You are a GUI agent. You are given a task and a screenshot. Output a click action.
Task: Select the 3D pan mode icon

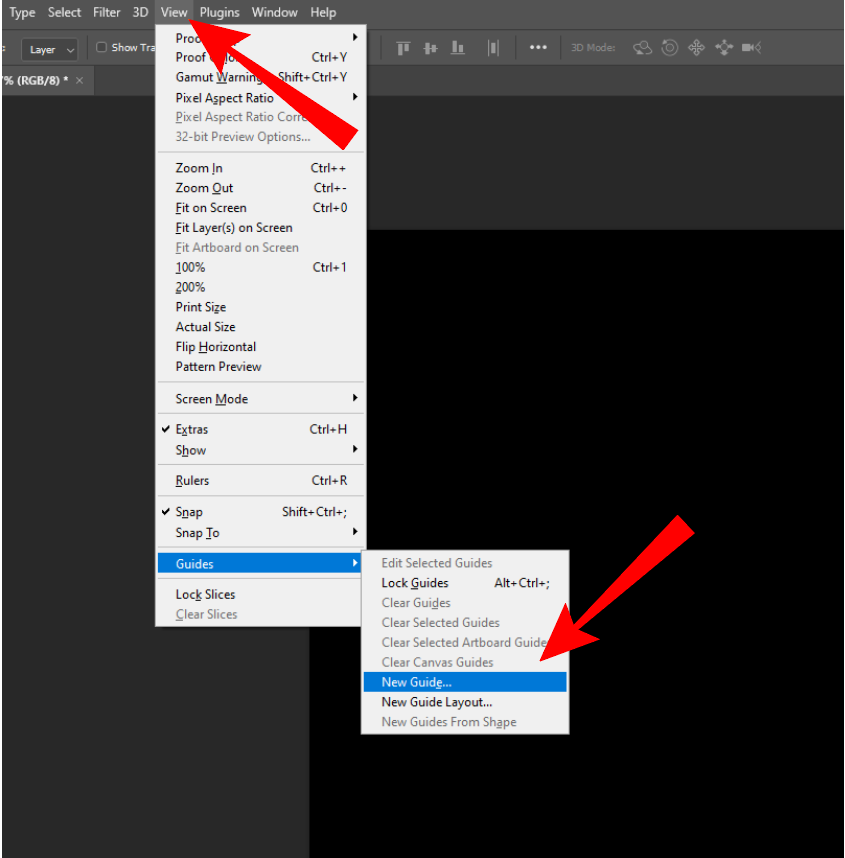click(697, 48)
